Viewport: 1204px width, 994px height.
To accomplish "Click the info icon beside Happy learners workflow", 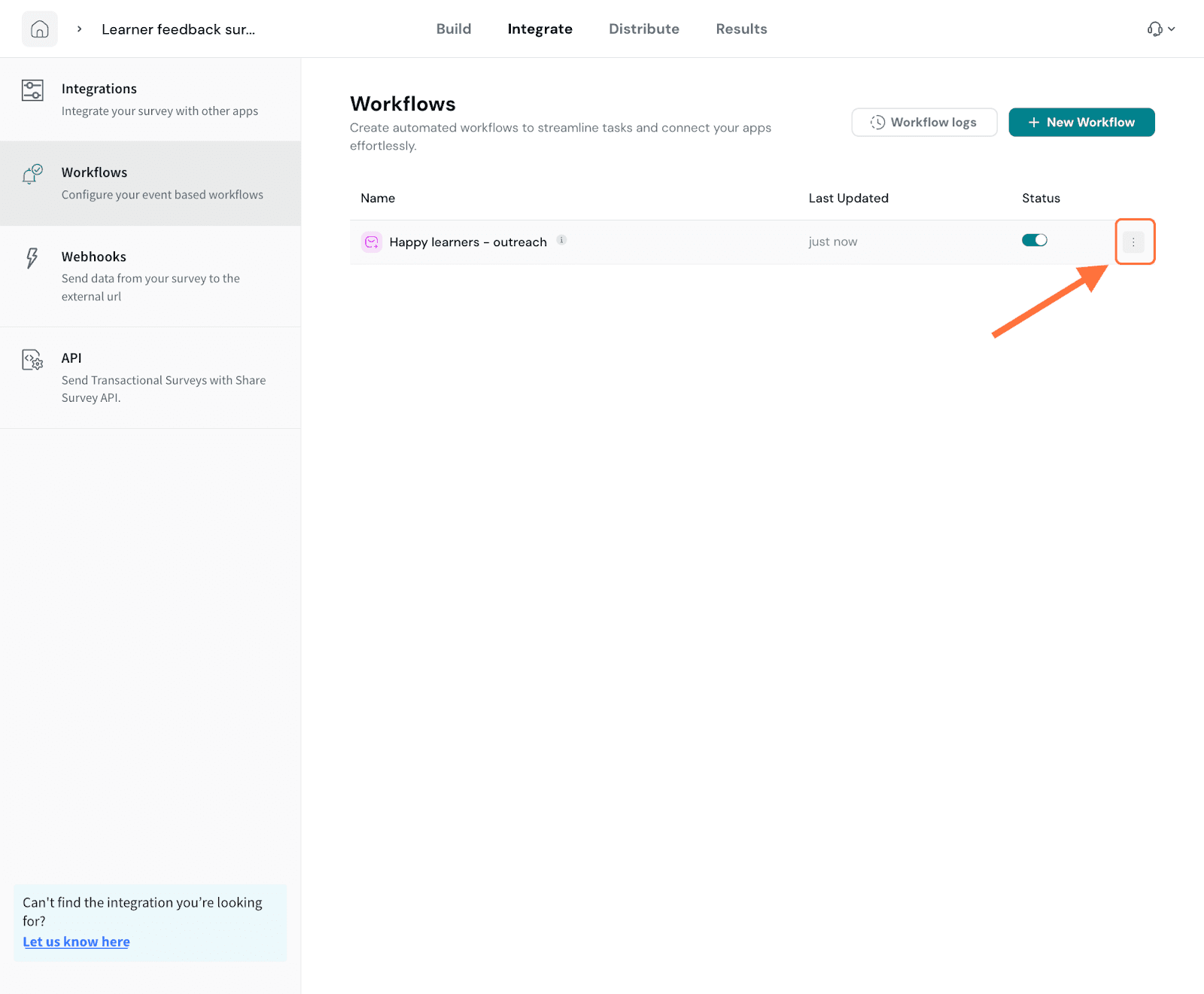I will click(x=561, y=240).
